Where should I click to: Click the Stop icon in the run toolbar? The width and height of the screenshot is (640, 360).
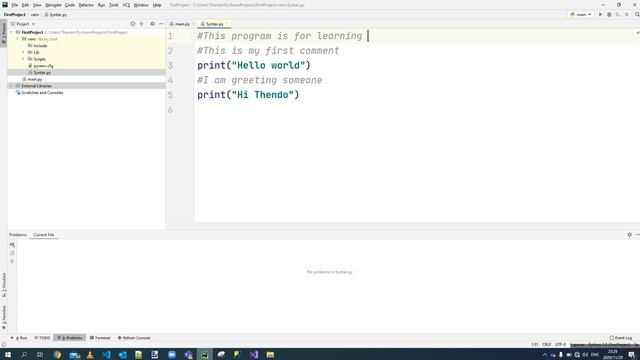click(627, 14)
